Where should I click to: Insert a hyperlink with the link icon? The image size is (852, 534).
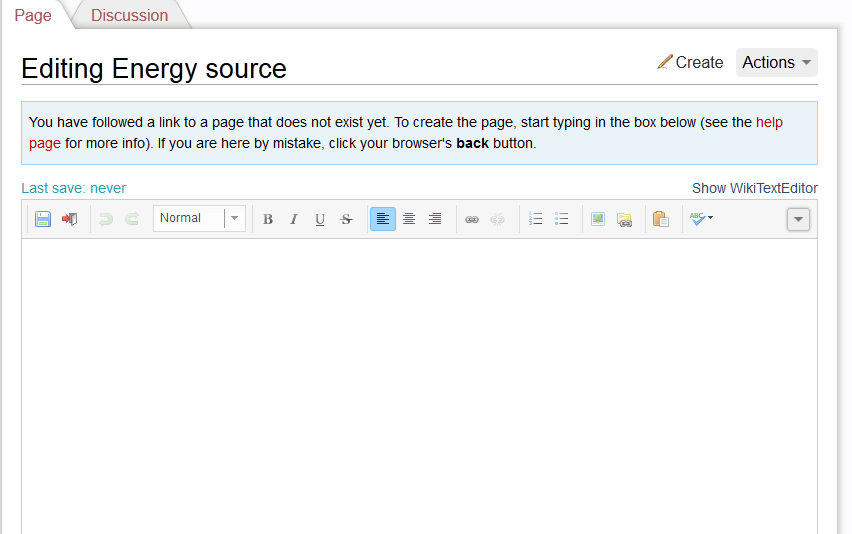coord(472,219)
